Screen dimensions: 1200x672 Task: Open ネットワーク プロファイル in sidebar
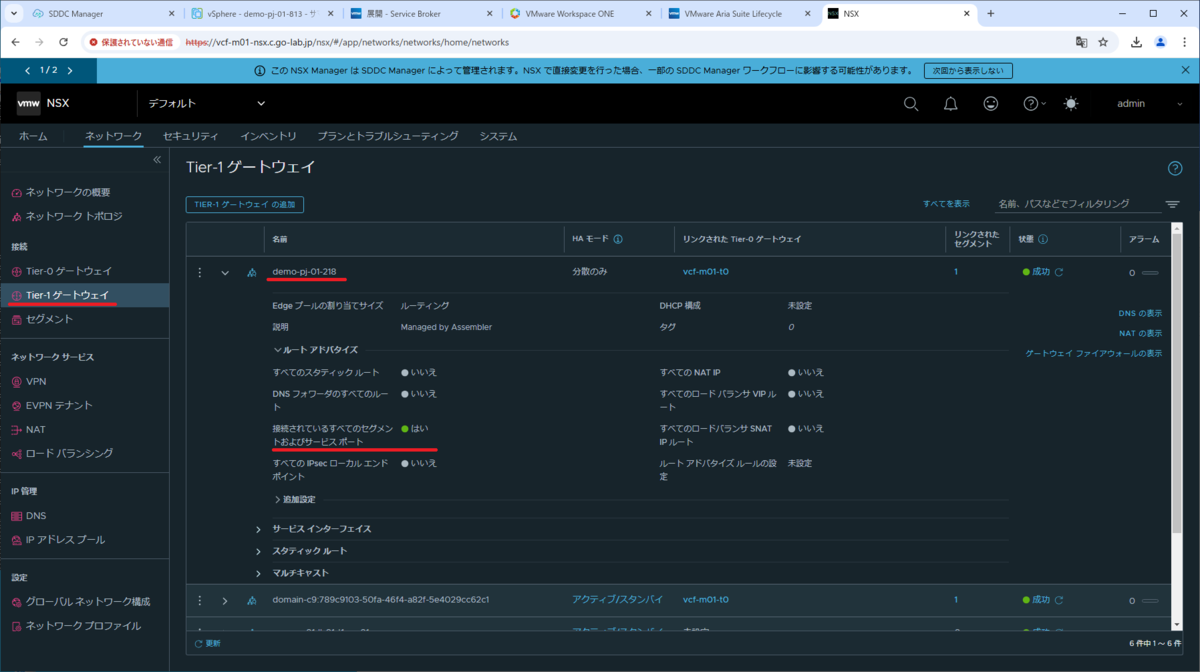[x=83, y=626]
